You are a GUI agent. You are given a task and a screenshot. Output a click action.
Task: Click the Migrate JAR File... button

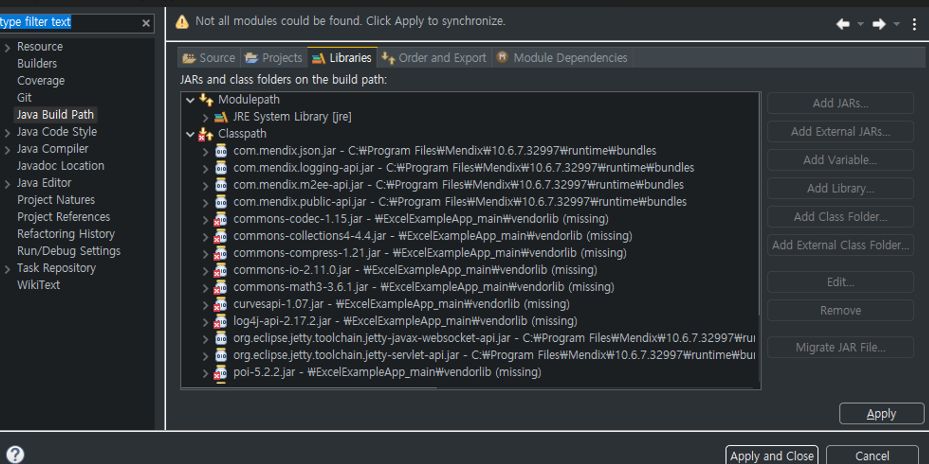tap(840, 347)
